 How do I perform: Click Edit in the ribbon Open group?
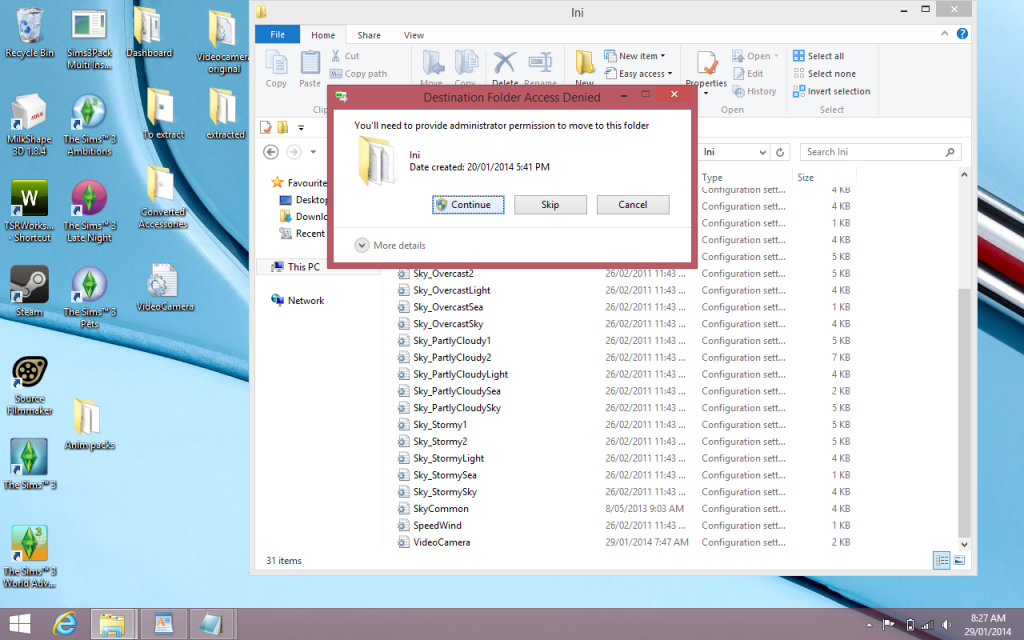click(x=748, y=74)
